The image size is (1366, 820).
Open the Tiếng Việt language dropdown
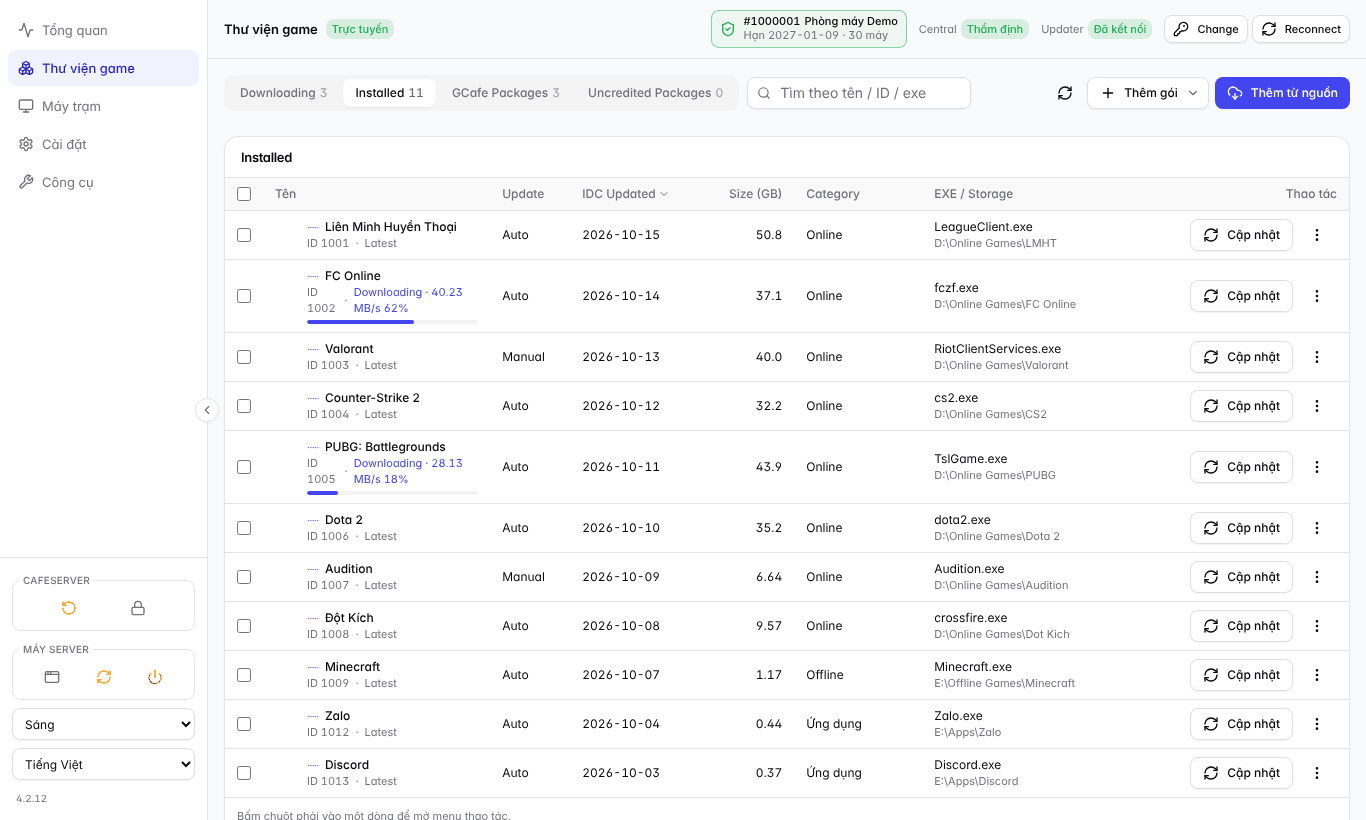(x=104, y=764)
